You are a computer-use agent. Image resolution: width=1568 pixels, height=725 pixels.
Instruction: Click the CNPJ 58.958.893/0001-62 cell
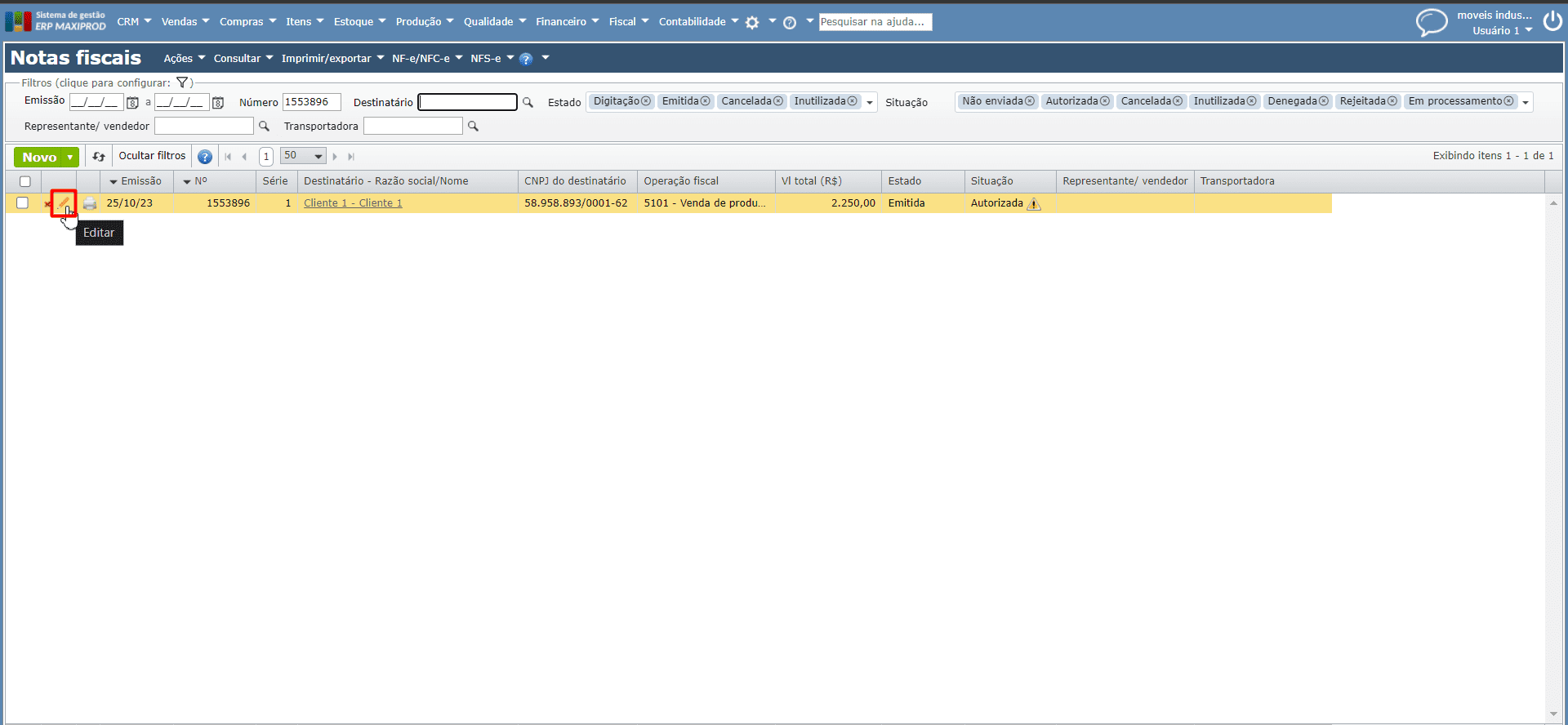pyautogui.click(x=577, y=203)
